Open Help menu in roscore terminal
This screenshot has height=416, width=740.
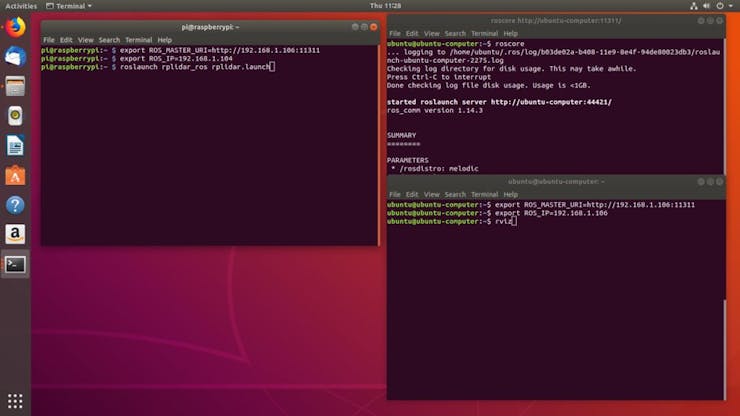pos(511,34)
